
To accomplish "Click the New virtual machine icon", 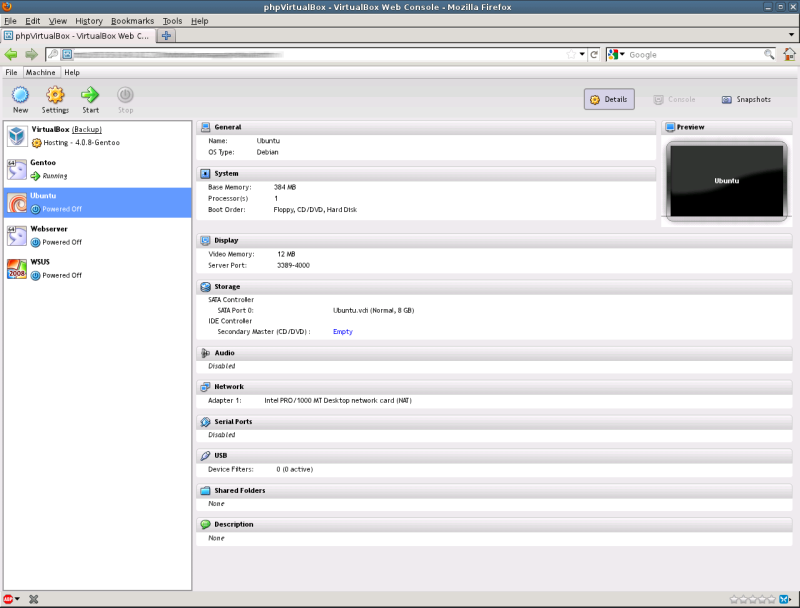I will (20, 95).
